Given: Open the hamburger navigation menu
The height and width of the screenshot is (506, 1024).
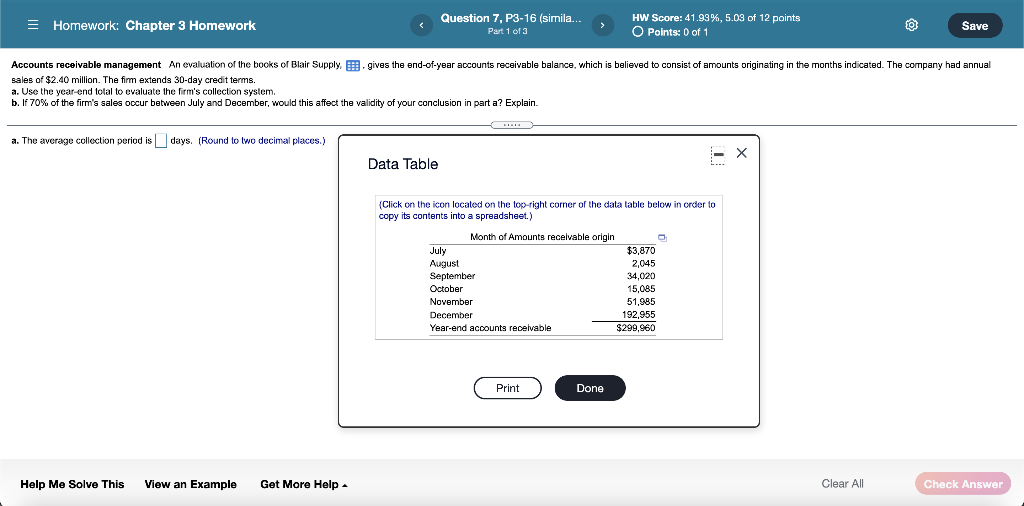Looking at the screenshot, I should [x=32, y=25].
